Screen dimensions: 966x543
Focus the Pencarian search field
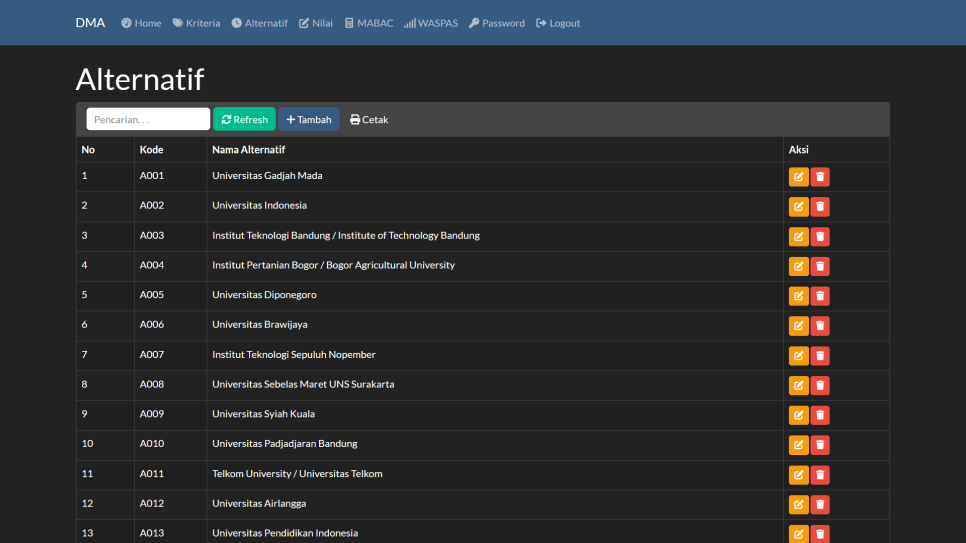(148, 119)
